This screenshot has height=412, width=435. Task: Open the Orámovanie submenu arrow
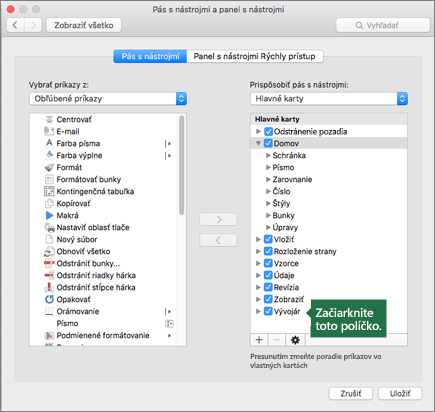point(168,312)
